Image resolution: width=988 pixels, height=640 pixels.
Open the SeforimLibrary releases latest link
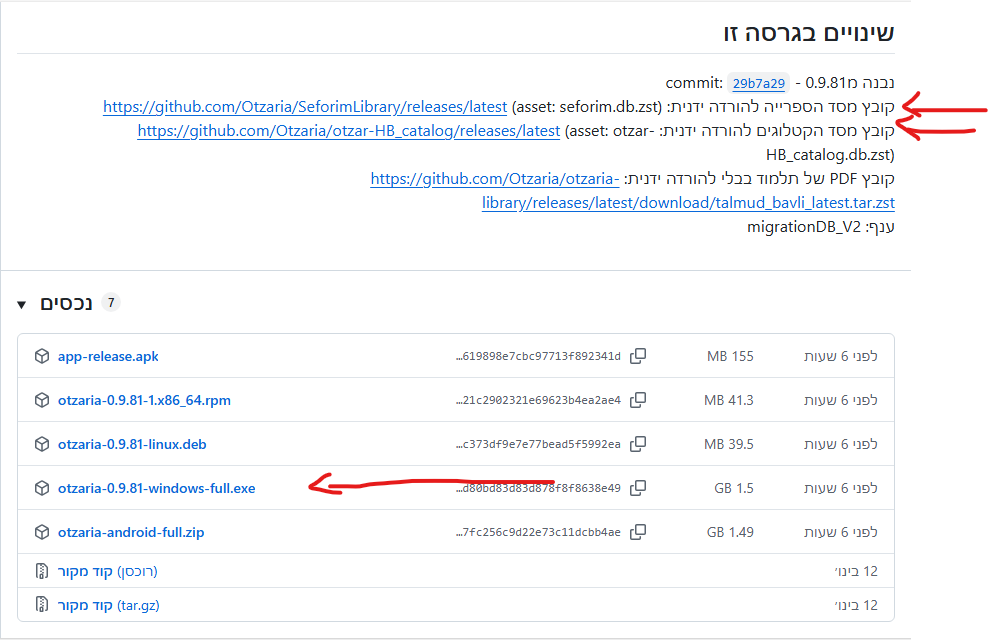[305, 107]
